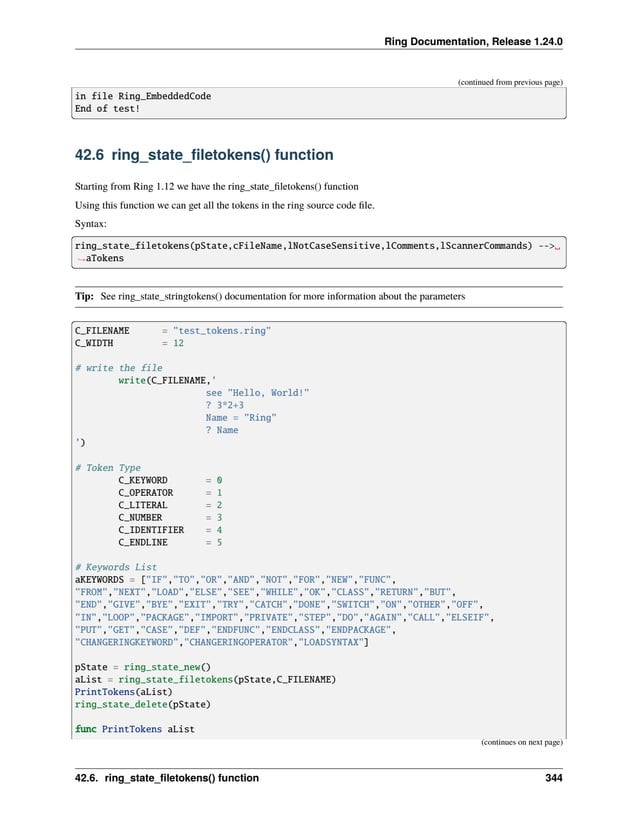Click the "(continues on next page)" note
Viewport: 638px width, 825px height.
522,742
